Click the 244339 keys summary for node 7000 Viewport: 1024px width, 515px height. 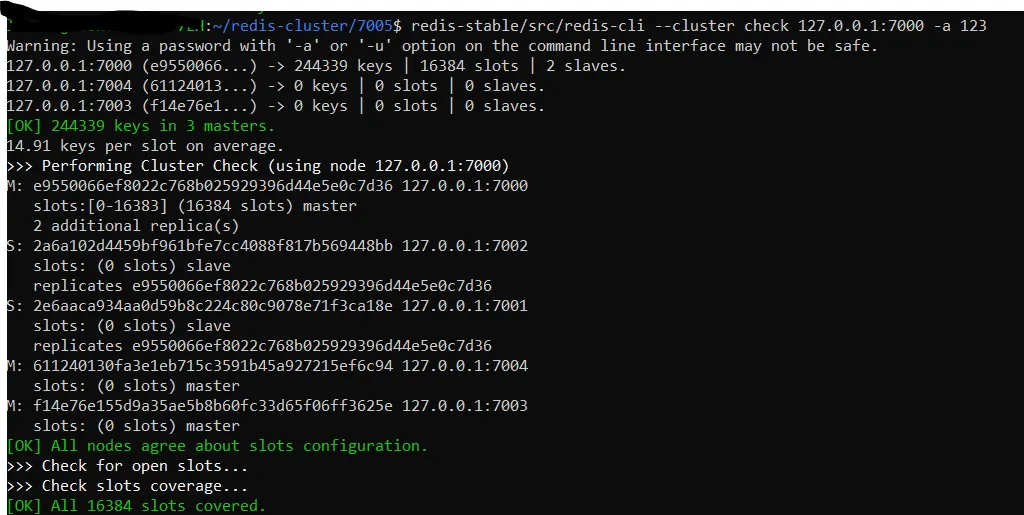tap(316, 66)
